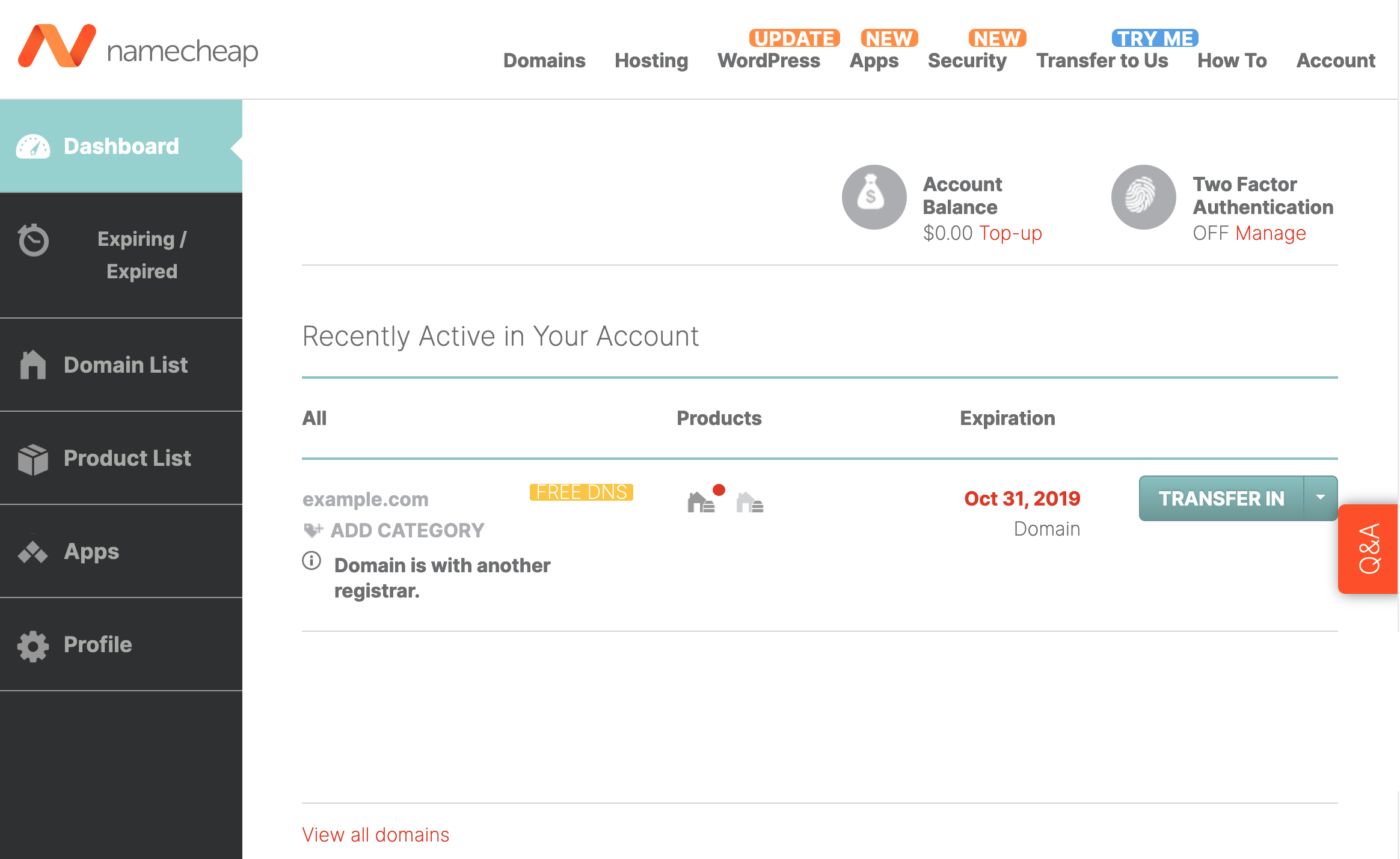Open the Dashboard speedometer icon
The image size is (1400, 859).
click(33, 147)
